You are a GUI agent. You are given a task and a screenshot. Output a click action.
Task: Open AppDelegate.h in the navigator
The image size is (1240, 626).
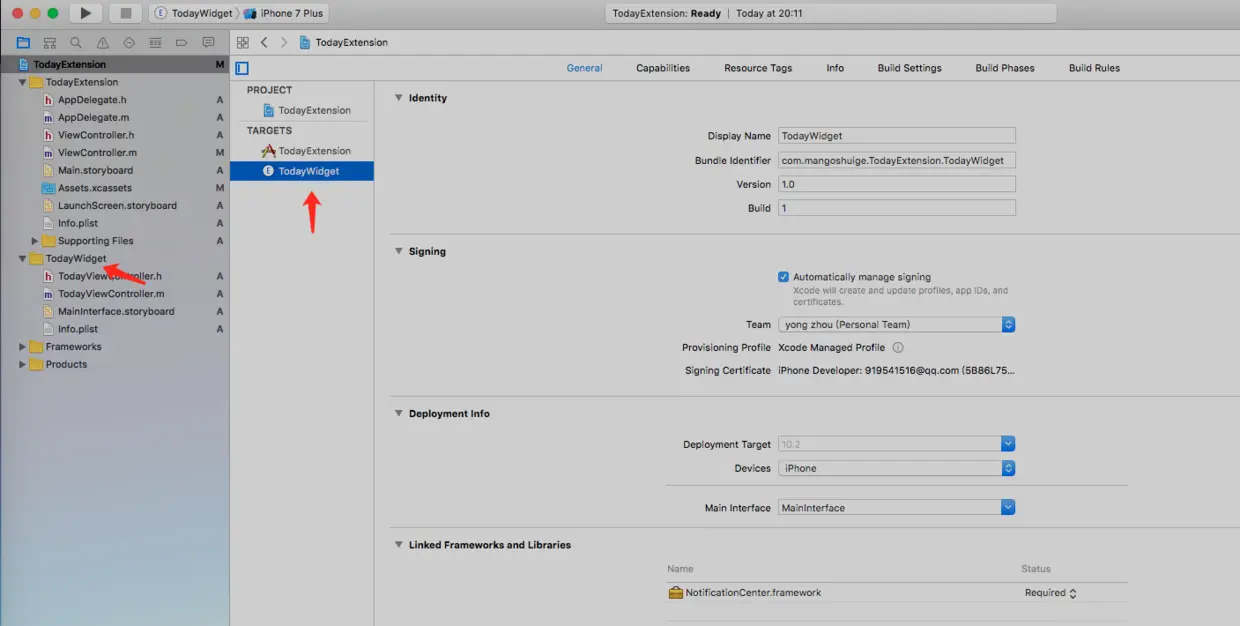tap(92, 100)
